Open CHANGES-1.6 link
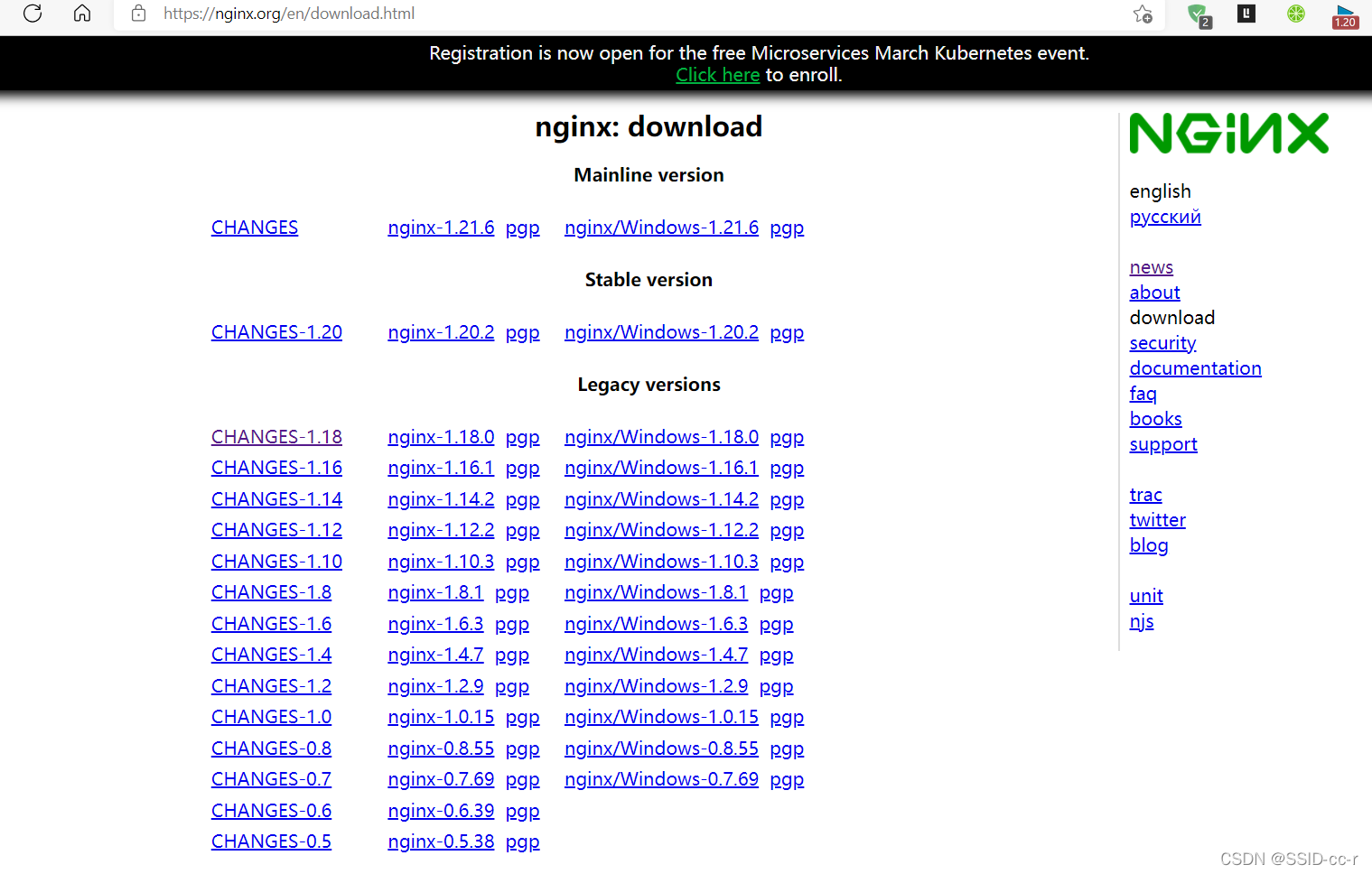Screen dimensions: 1372x874 point(271,624)
